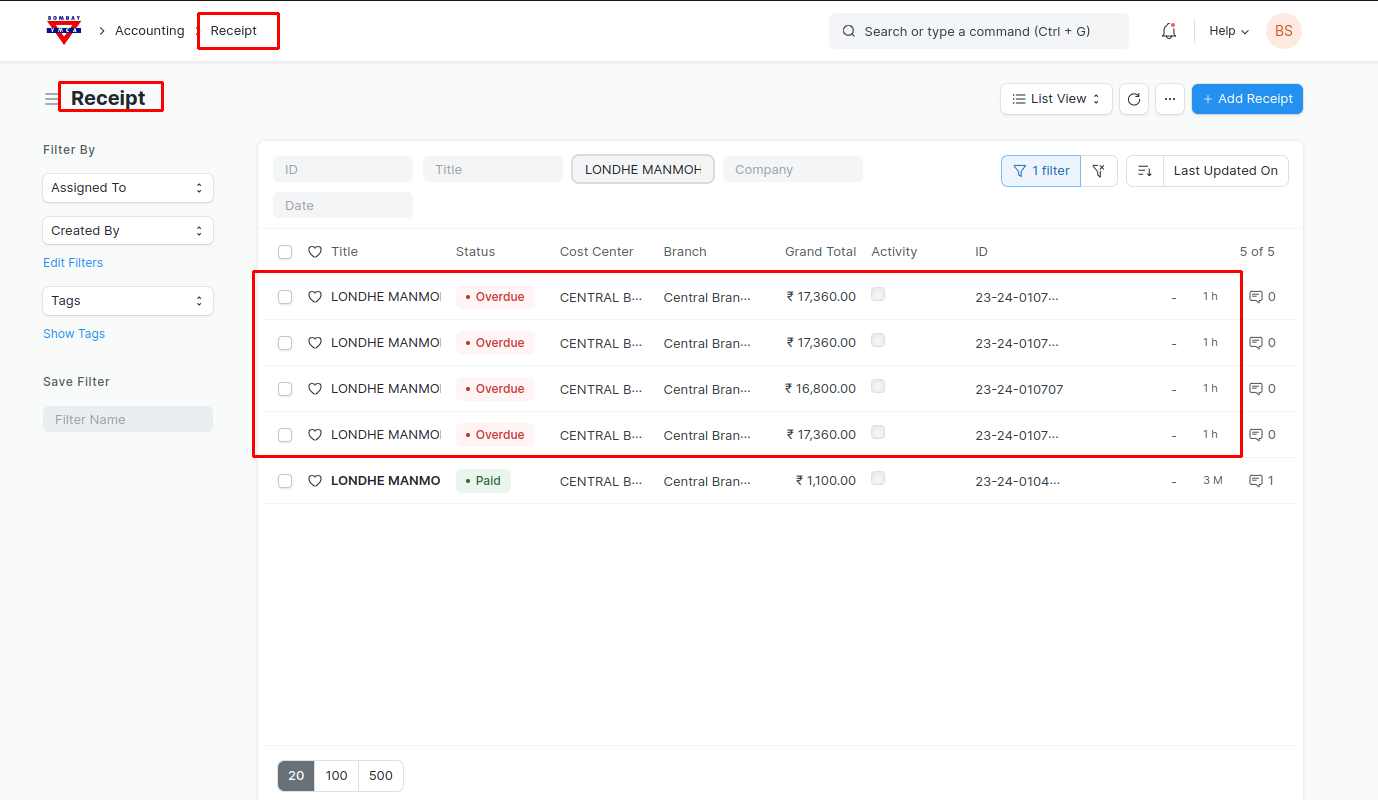Click the refresh list icon
The width and height of the screenshot is (1378, 800).
click(x=1133, y=99)
